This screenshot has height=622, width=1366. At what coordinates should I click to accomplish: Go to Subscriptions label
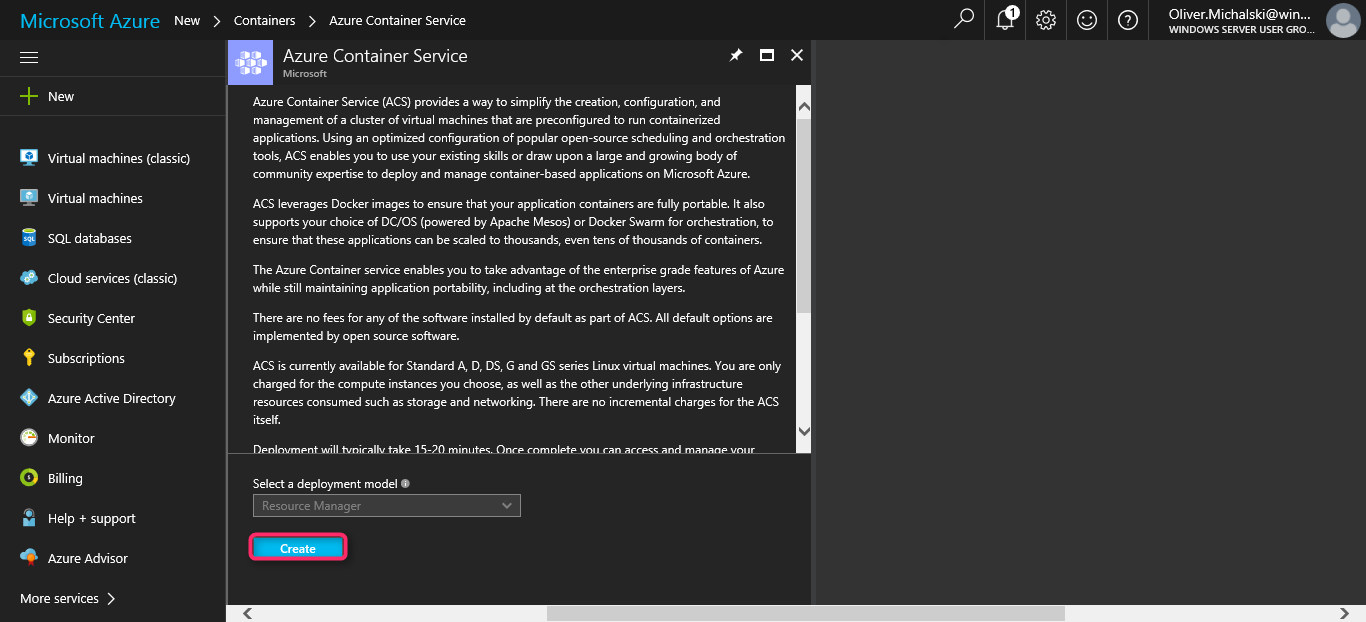click(x=86, y=358)
